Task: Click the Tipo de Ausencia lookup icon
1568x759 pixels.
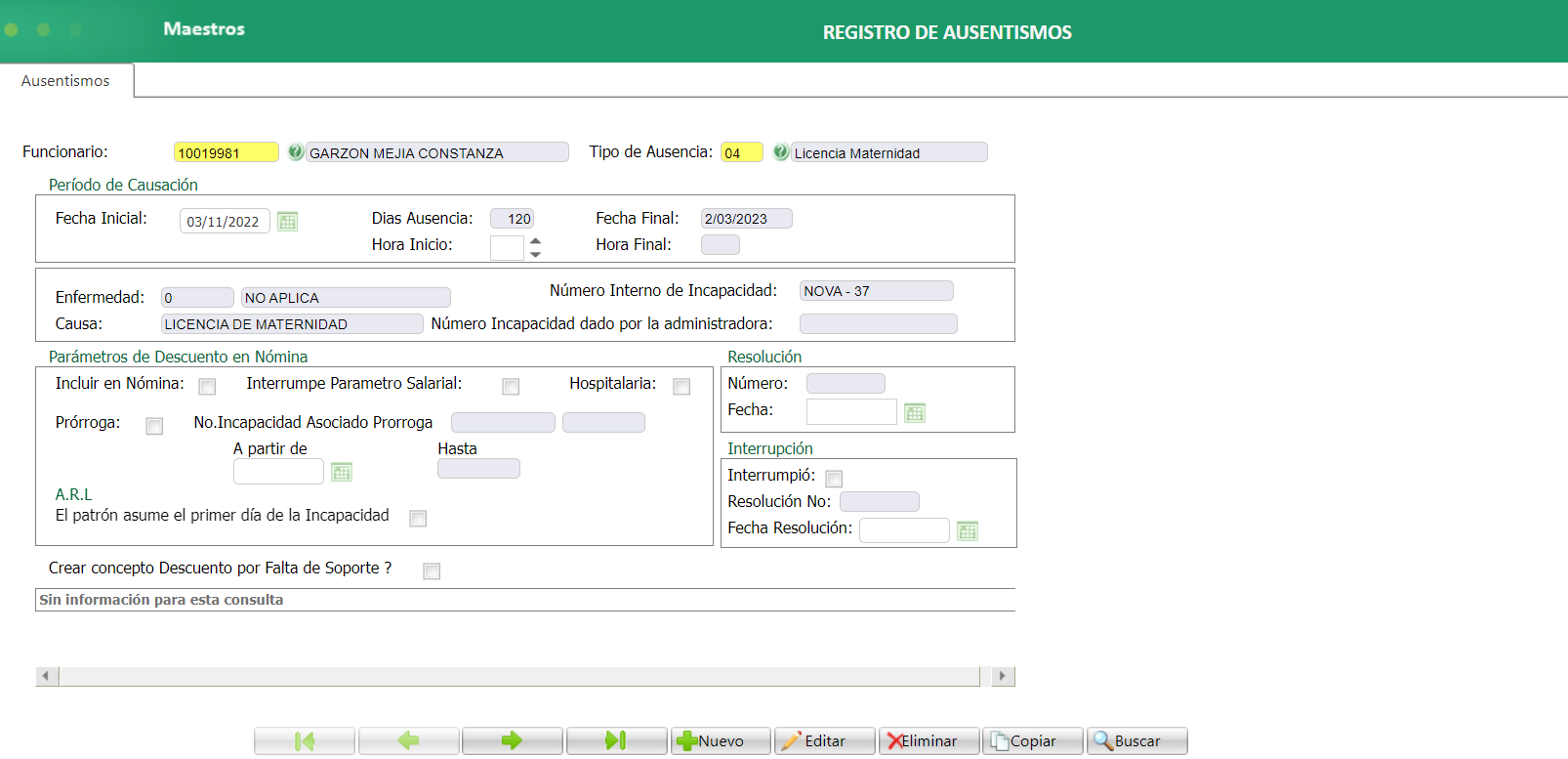Action: point(780,152)
